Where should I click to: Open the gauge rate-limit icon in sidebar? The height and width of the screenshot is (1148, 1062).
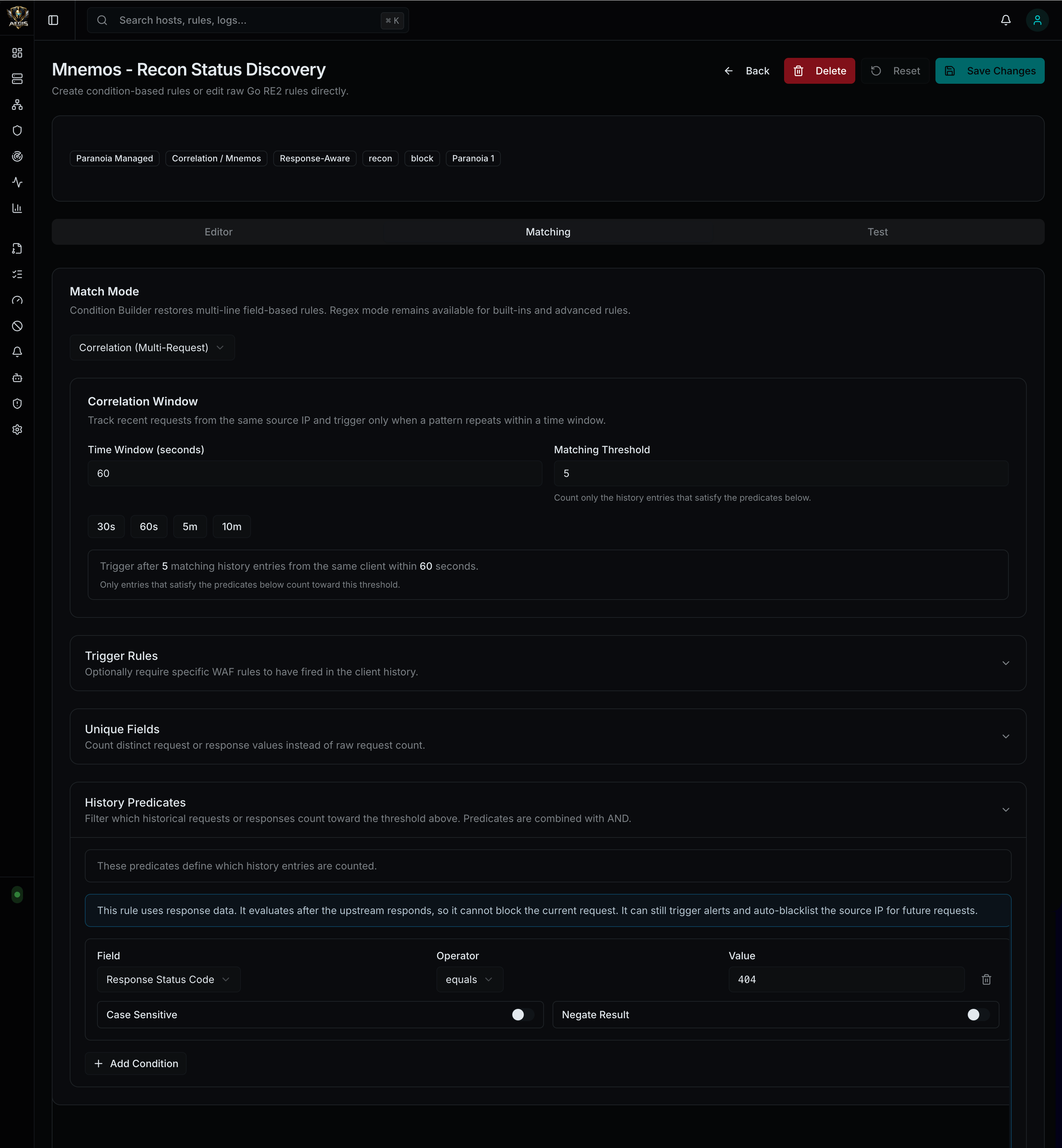(17, 300)
